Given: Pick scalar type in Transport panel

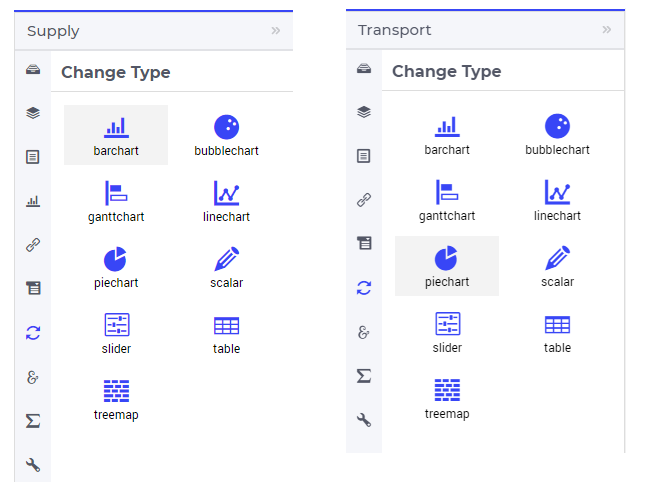Looking at the screenshot, I should point(557,266).
